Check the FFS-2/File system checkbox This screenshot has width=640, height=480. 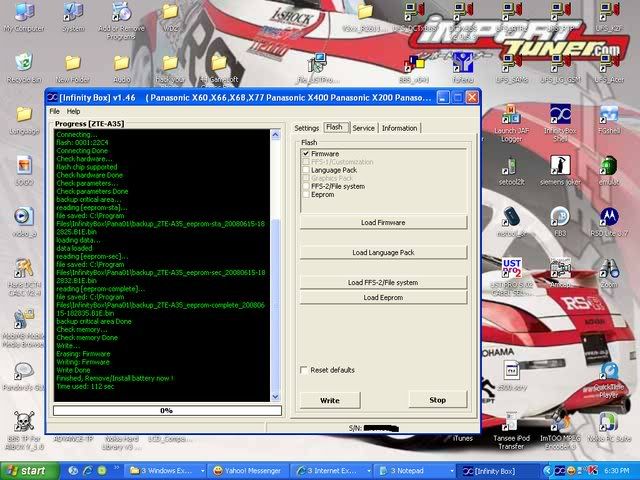point(306,187)
